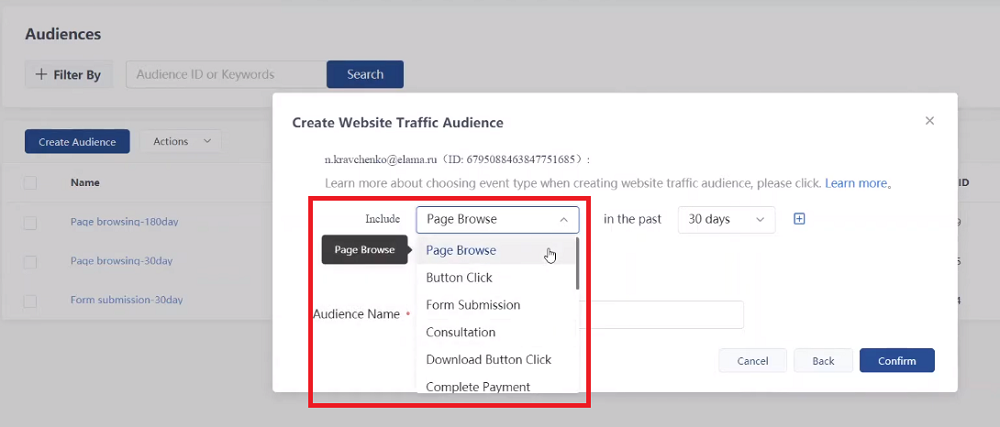The width and height of the screenshot is (1000, 427).
Task: Select Consultation event option
Action: pos(460,332)
